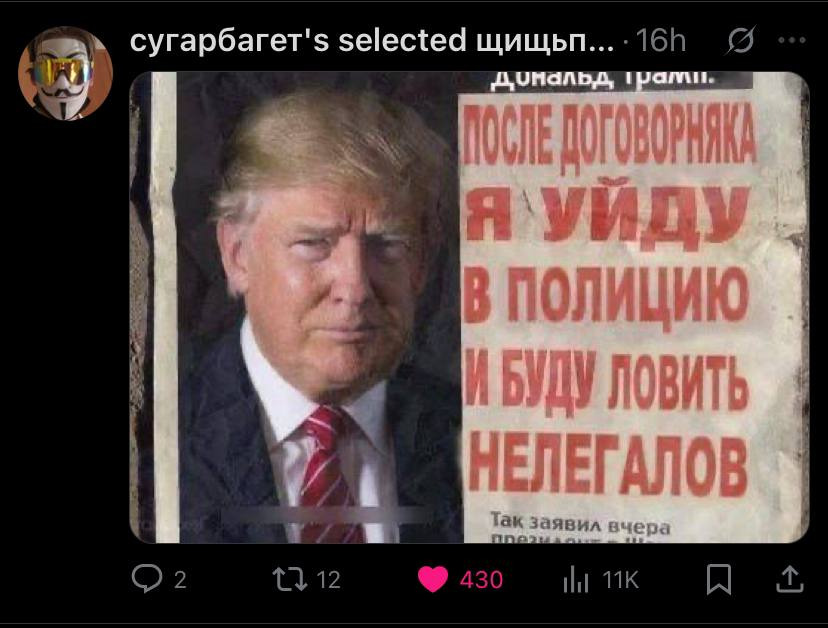This screenshot has width=828, height=628.
Task: Click the Grok slashed-circle icon
Action: [741, 40]
